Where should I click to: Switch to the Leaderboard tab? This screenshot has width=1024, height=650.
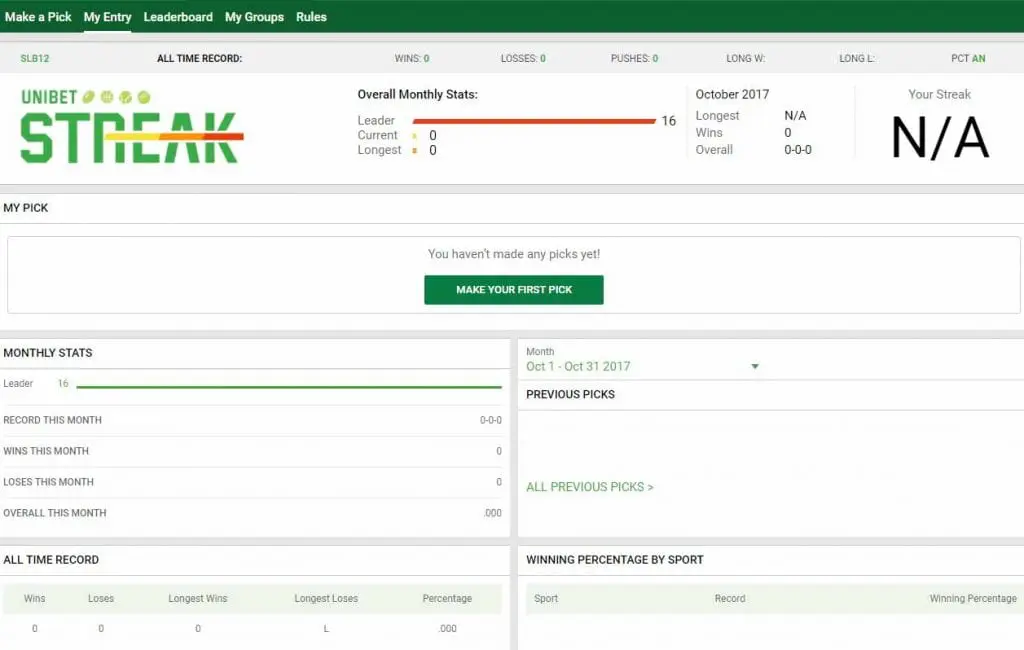(178, 17)
